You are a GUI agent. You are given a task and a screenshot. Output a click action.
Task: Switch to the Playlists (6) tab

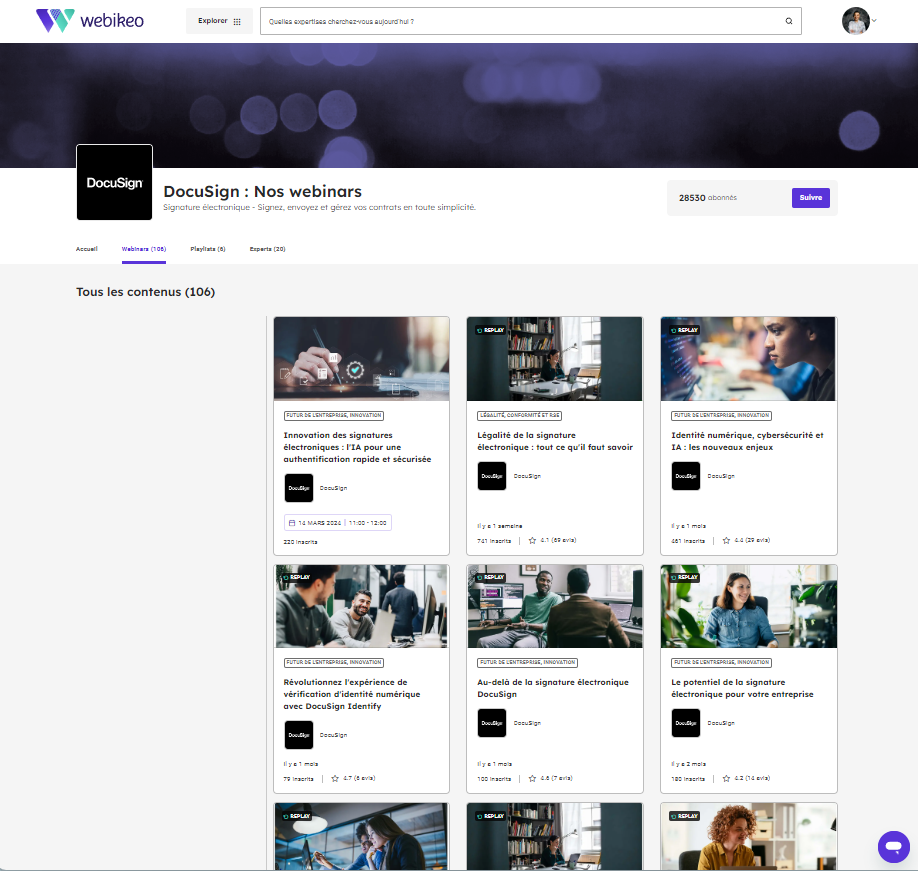207,249
